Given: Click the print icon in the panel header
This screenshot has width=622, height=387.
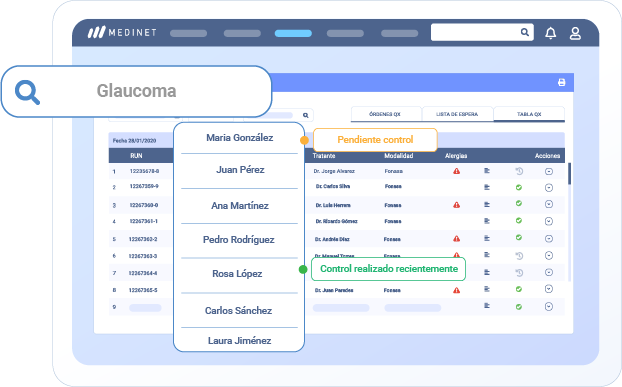Looking at the screenshot, I should tap(561, 82).
